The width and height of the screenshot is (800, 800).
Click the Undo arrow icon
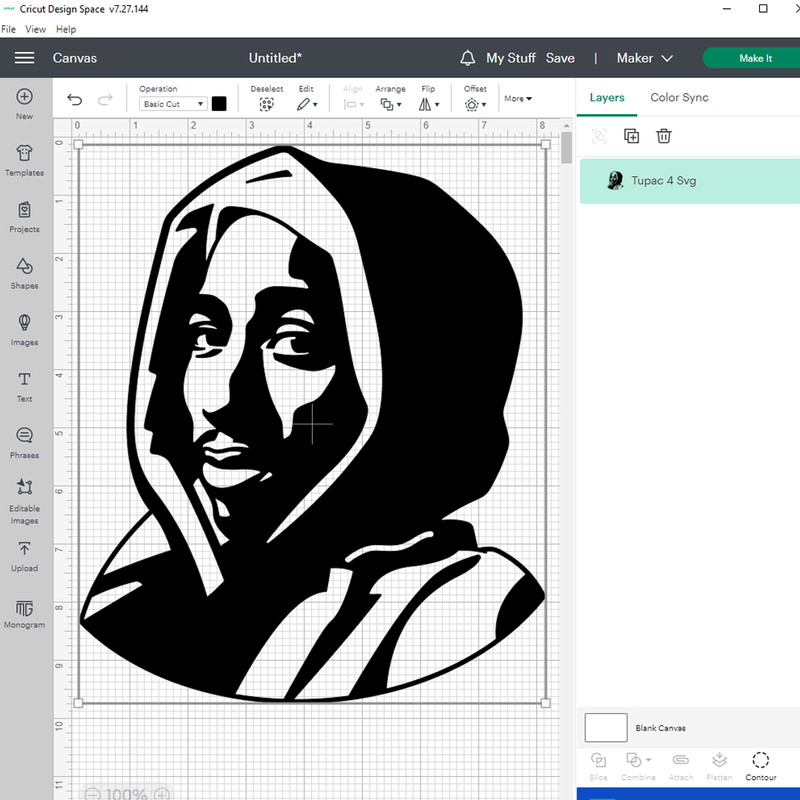point(75,100)
